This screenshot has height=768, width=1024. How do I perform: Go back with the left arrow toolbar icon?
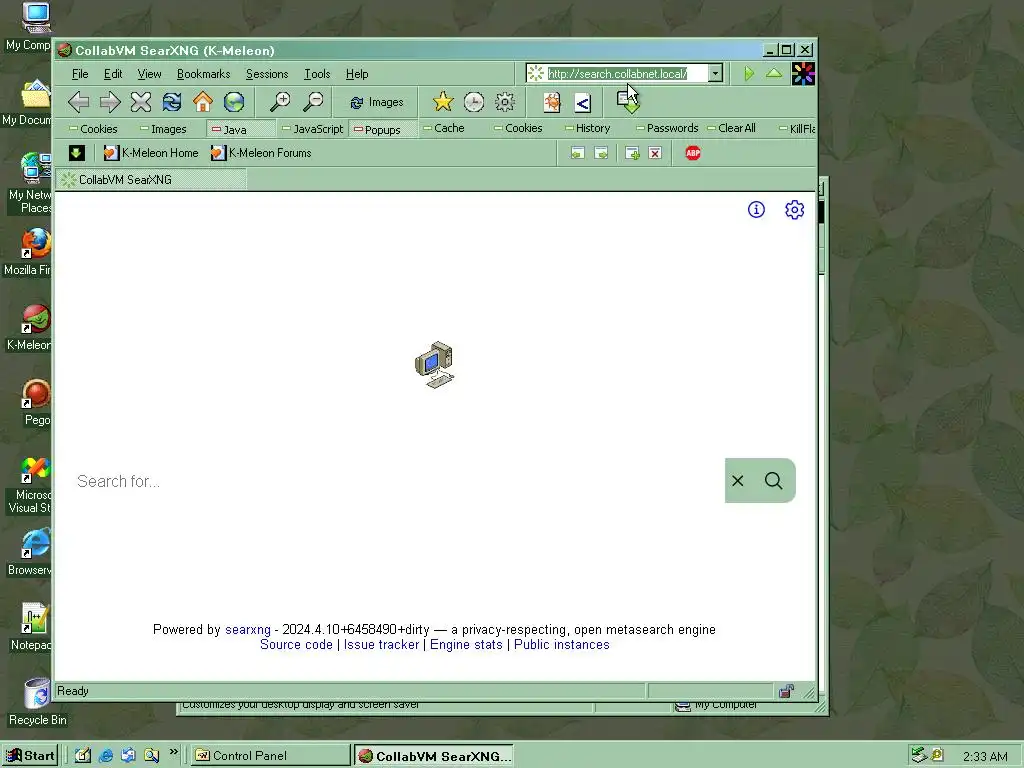click(x=78, y=102)
